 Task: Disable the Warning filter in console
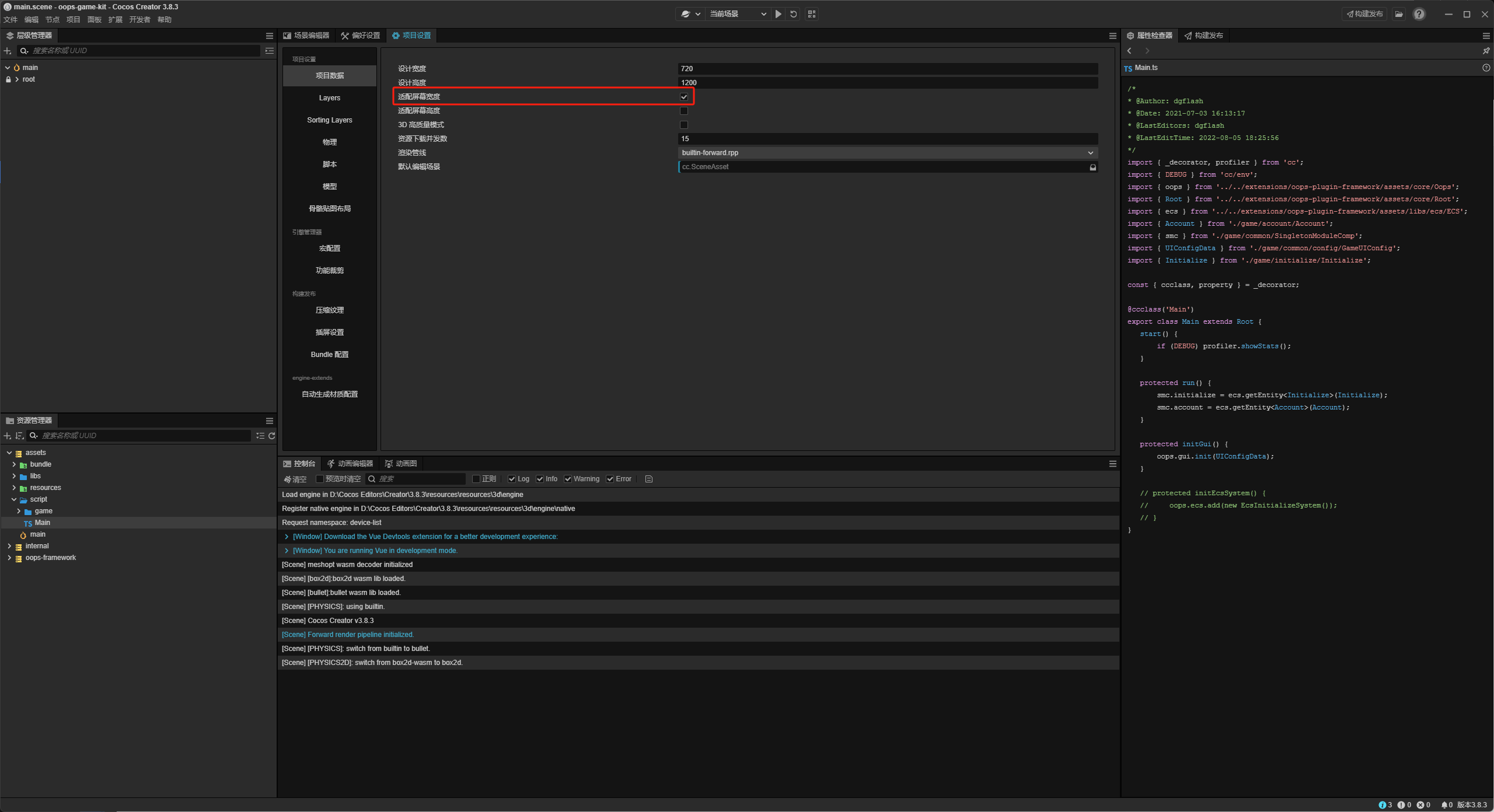pyautogui.click(x=568, y=479)
